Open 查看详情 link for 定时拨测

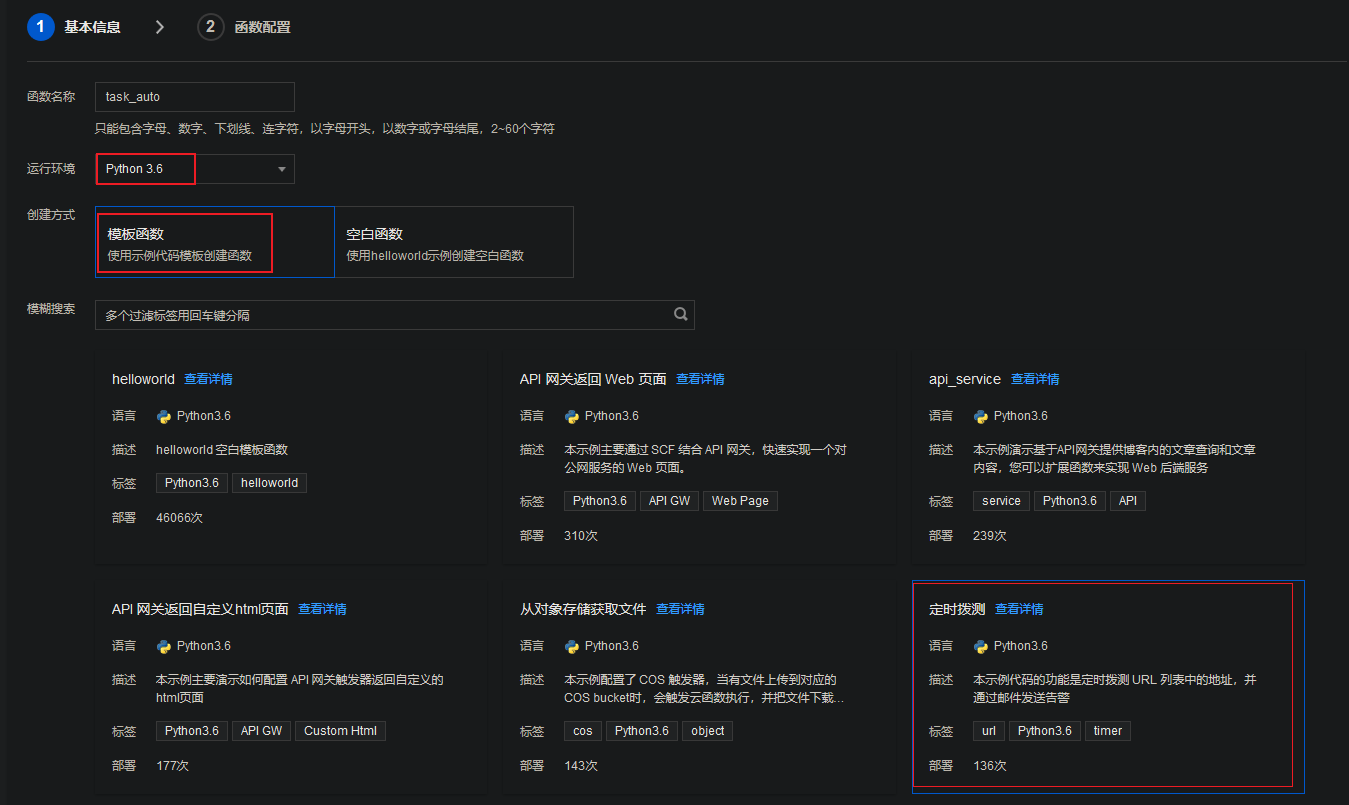(1019, 609)
